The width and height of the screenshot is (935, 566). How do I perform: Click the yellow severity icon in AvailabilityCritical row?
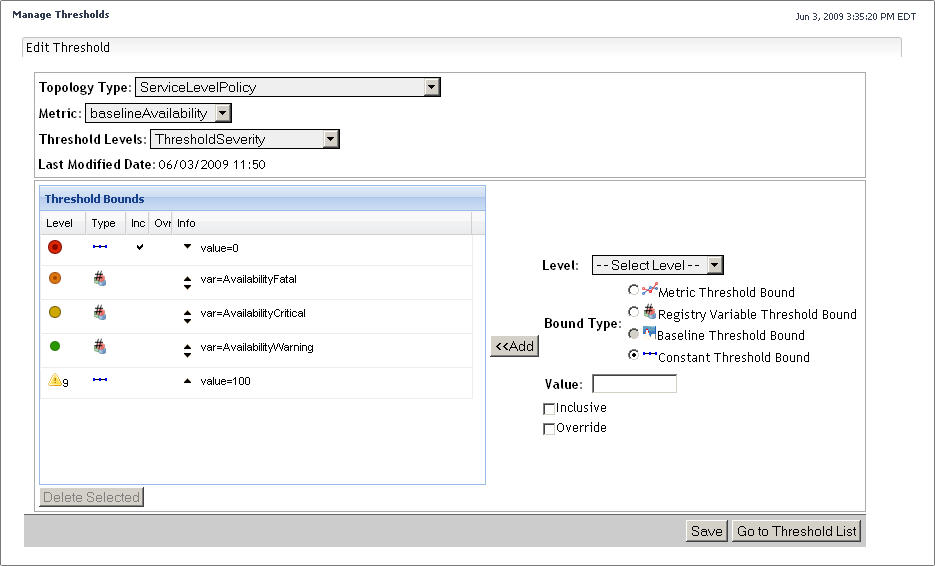coord(55,312)
